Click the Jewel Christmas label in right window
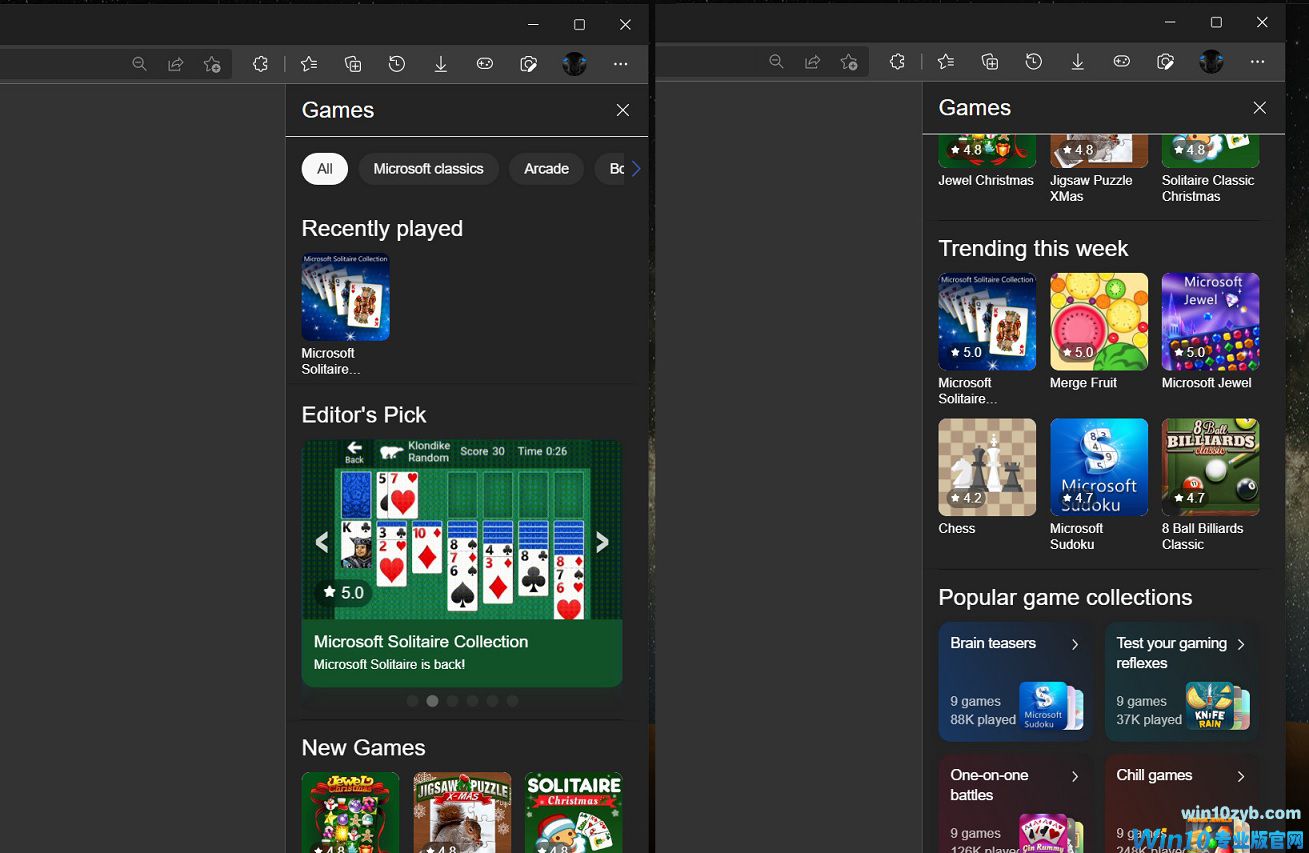The width and height of the screenshot is (1309, 853). click(x=986, y=180)
